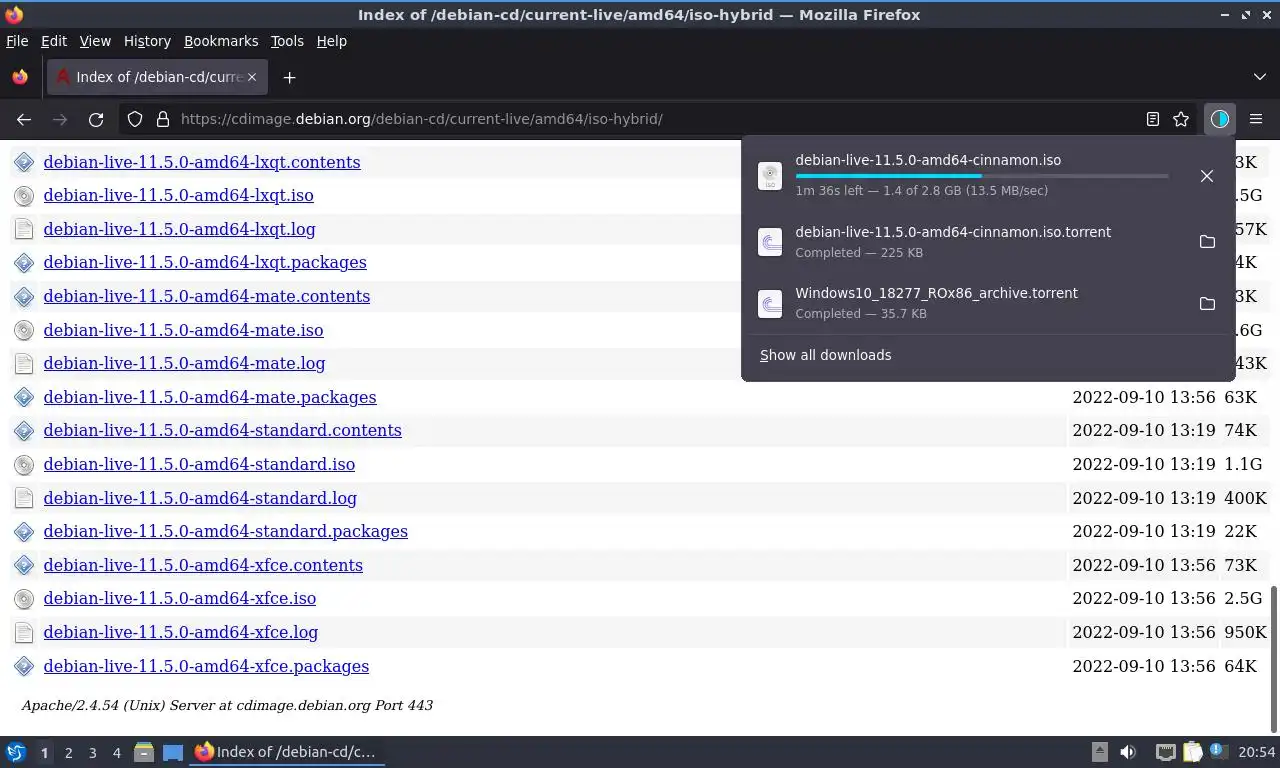
Task: Click icon beside xfce.packages link
Action: click(24, 666)
